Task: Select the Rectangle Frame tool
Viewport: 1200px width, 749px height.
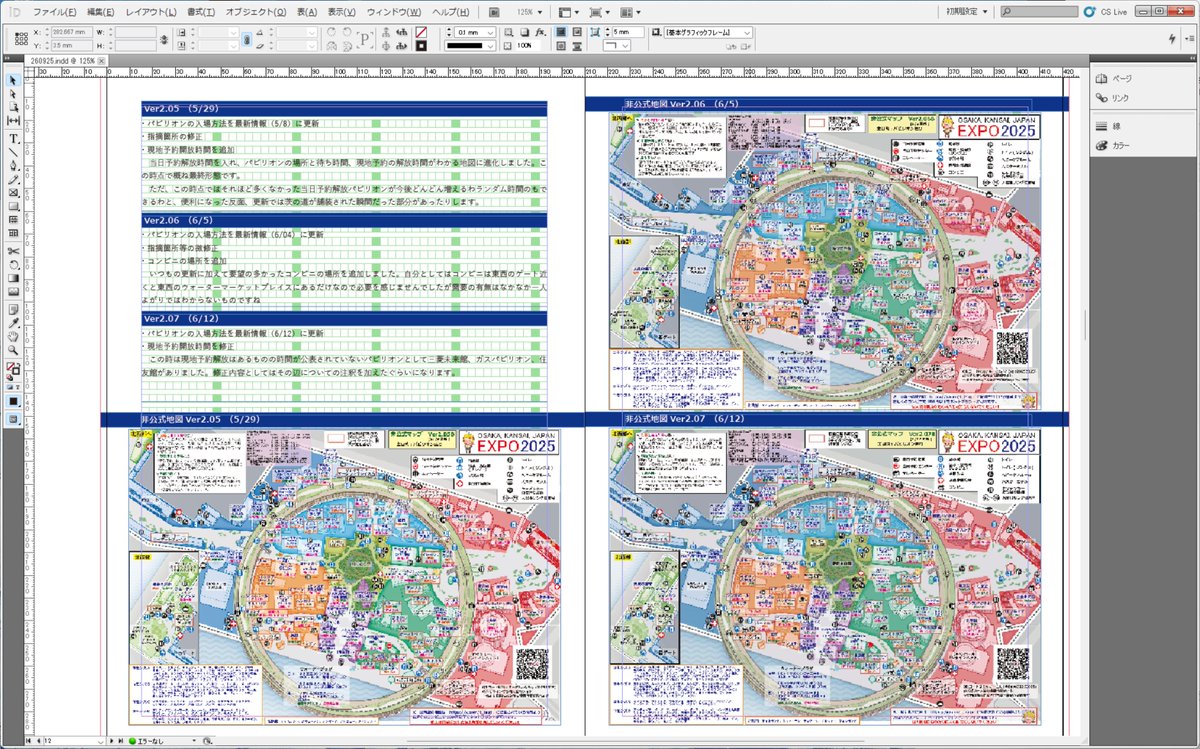Action: 13,192
